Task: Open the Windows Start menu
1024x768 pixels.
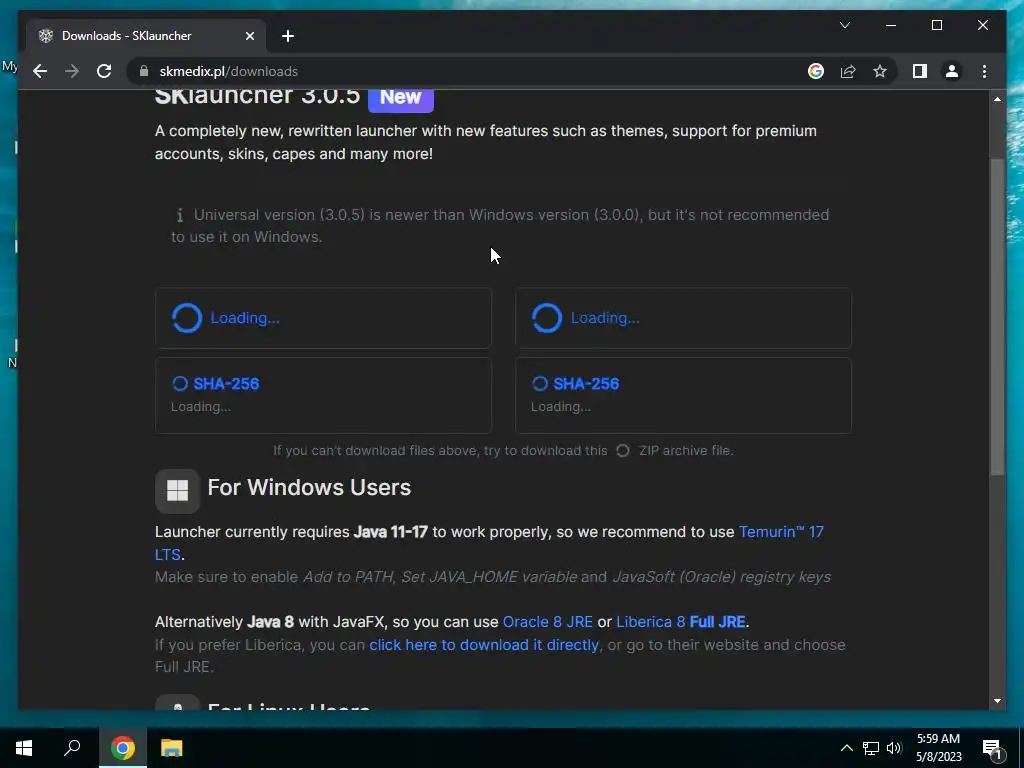Action: point(24,748)
